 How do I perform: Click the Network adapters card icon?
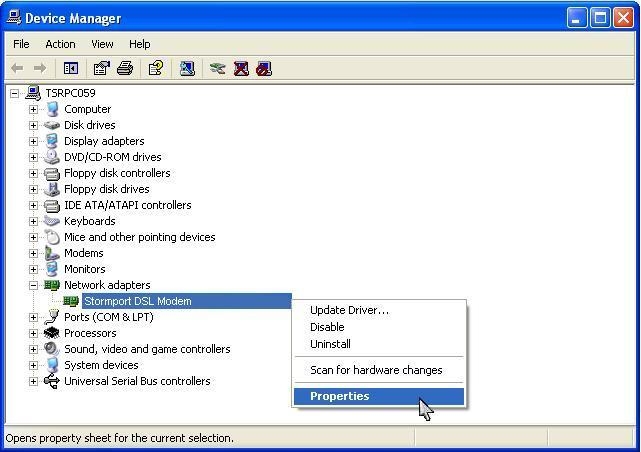52,285
